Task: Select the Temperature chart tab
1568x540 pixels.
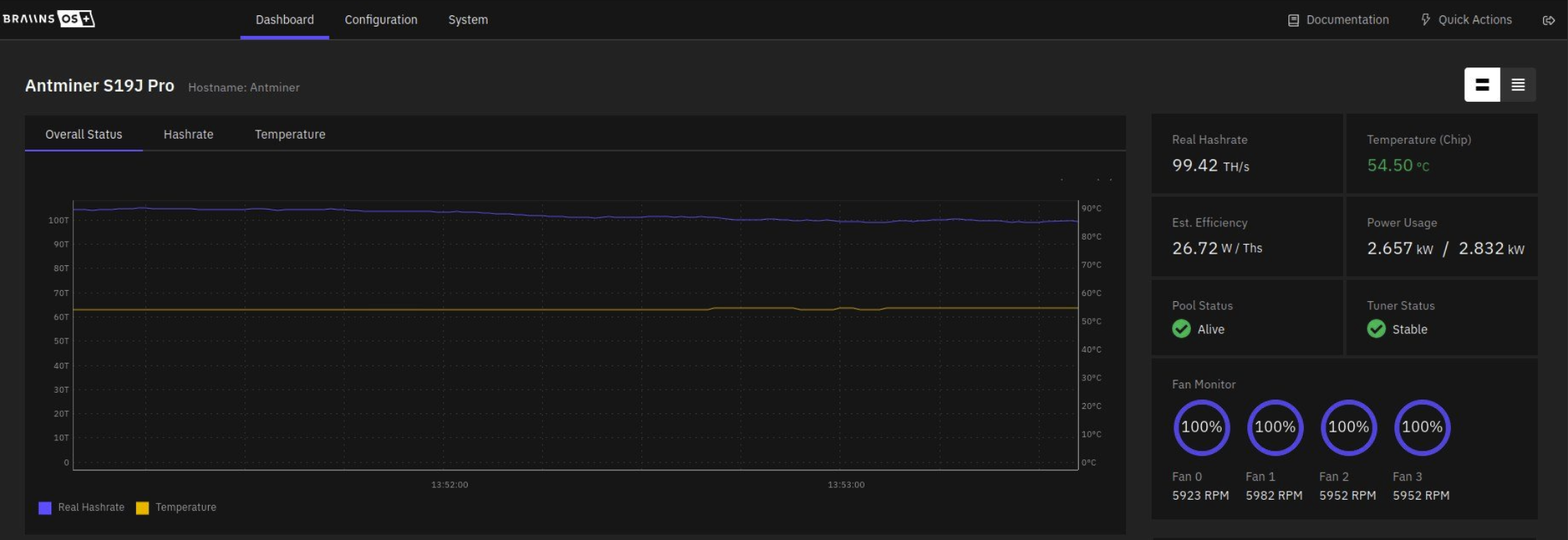Action: 290,134
